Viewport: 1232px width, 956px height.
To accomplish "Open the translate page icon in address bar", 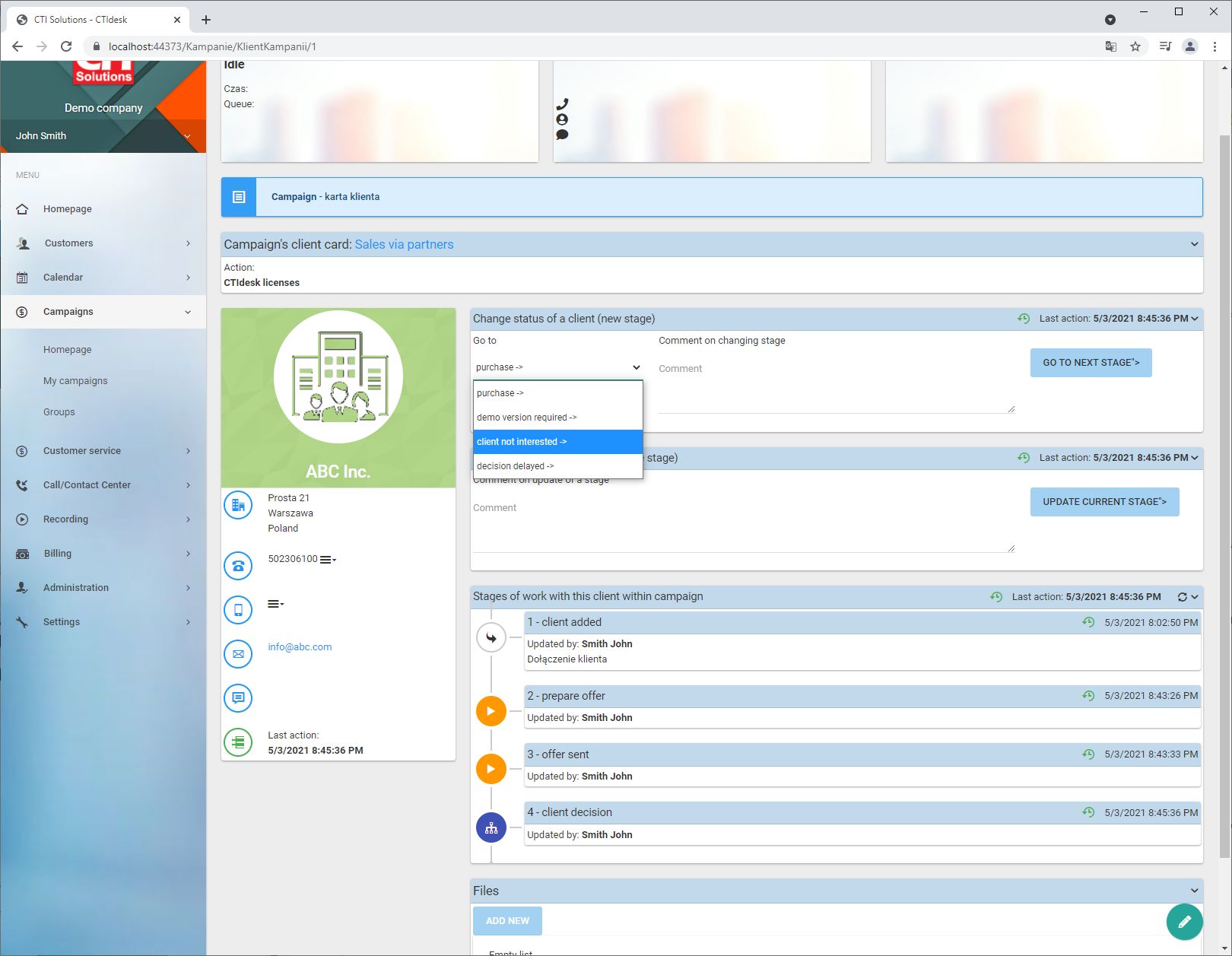I will (x=1111, y=46).
